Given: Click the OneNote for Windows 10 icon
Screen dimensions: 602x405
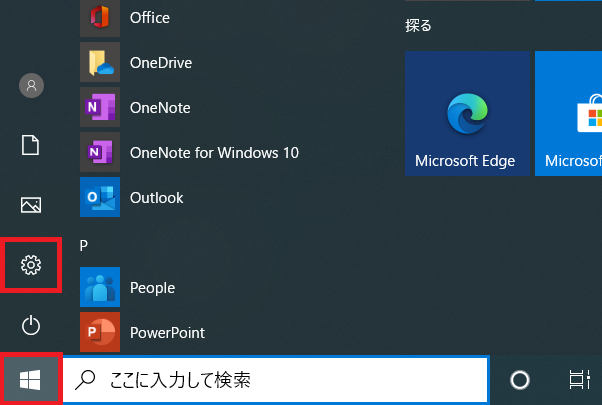Looking at the screenshot, I should click(100, 152).
